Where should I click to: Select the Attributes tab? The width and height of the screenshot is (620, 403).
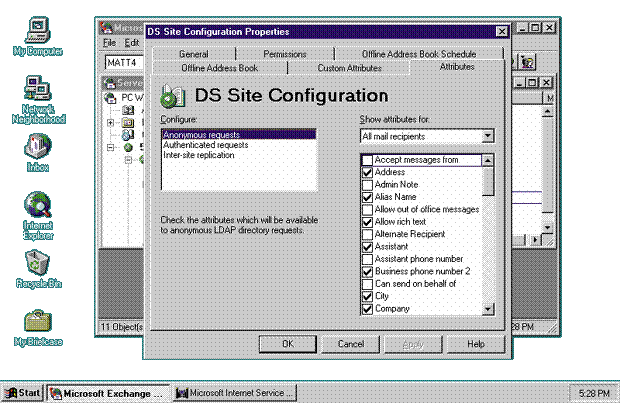pyautogui.click(x=457, y=67)
